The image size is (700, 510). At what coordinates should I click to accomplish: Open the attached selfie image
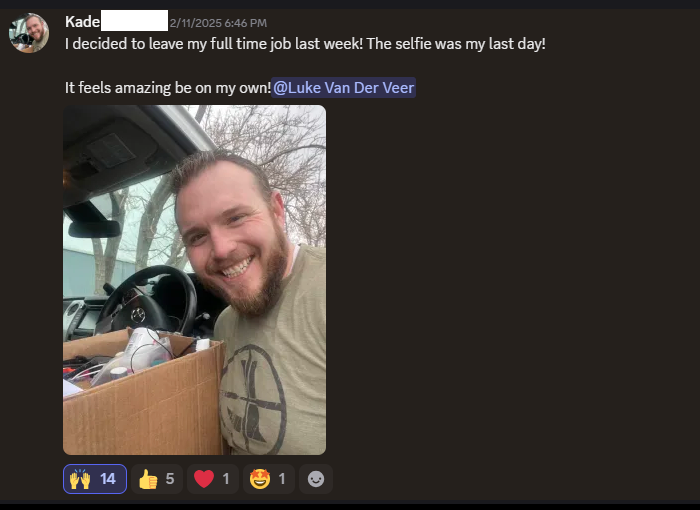(195, 280)
